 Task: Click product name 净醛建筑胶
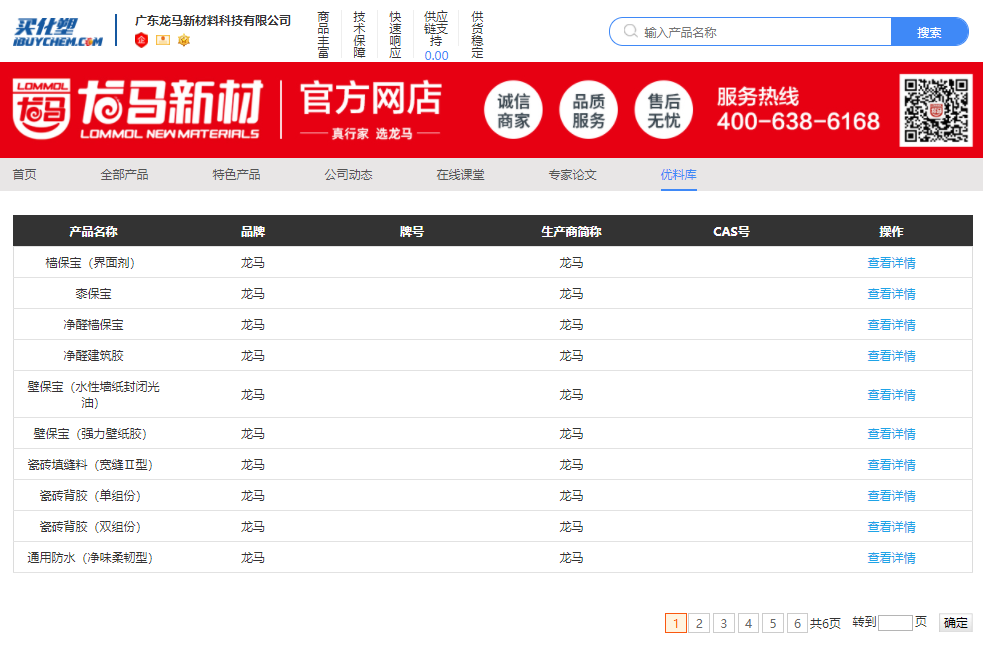pos(93,356)
